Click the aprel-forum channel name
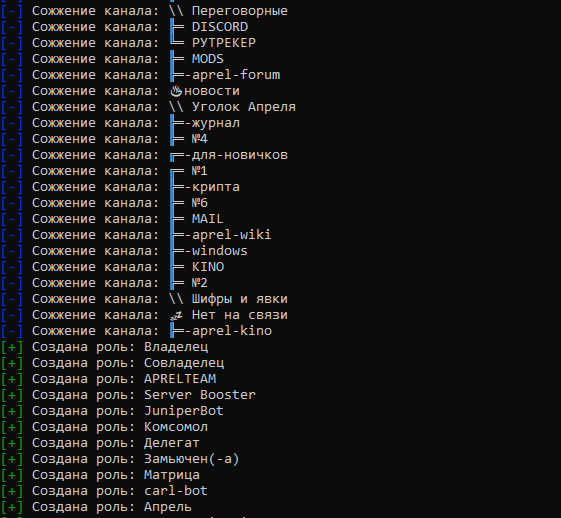561x518 pixels. click(236, 75)
